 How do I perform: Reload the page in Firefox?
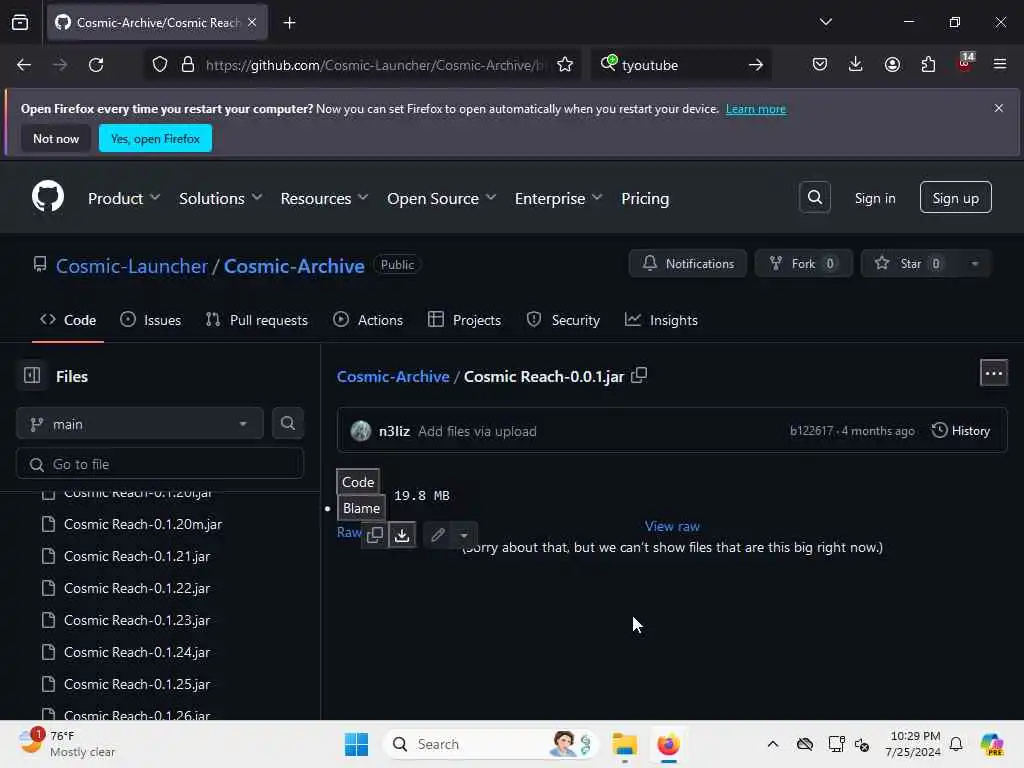coord(96,65)
